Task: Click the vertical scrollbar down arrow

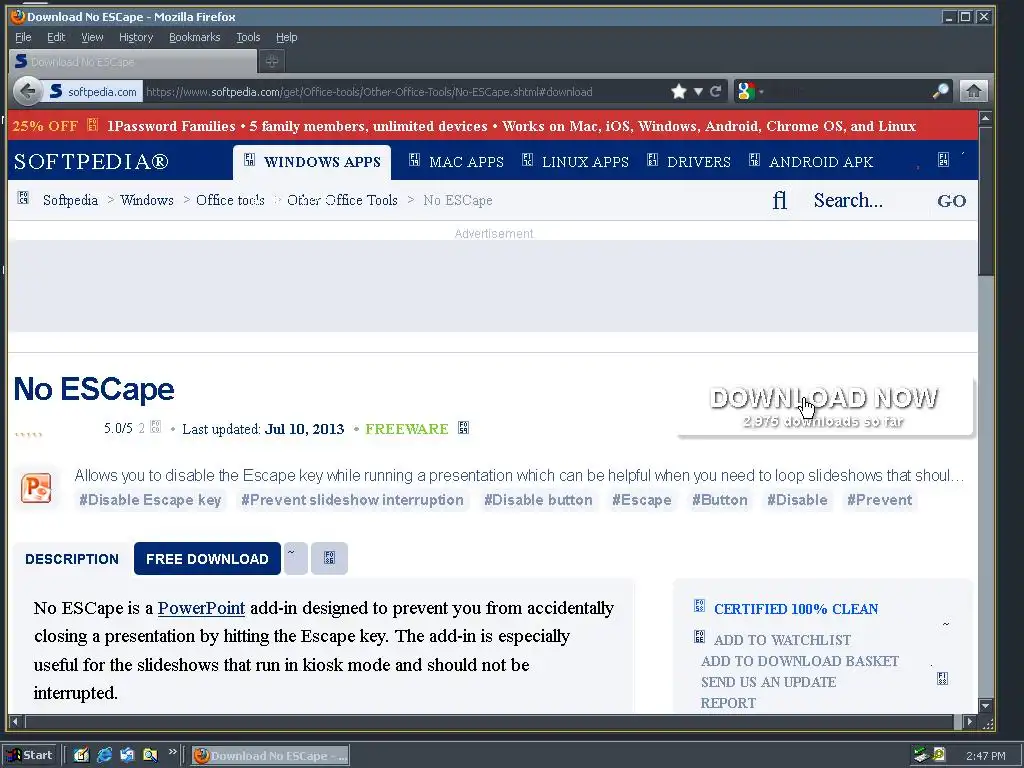Action: (985, 705)
